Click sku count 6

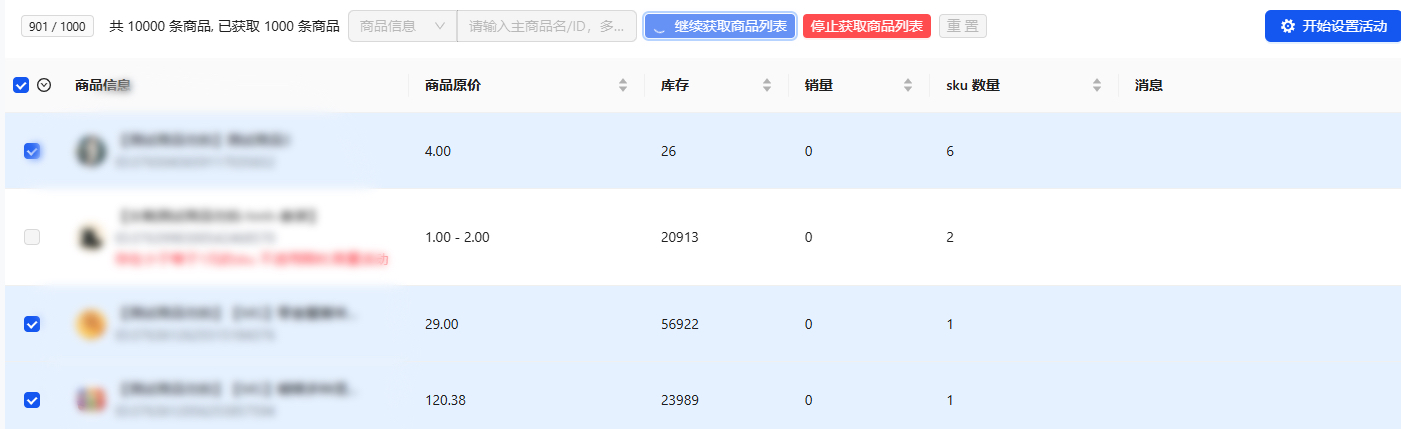click(x=950, y=151)
